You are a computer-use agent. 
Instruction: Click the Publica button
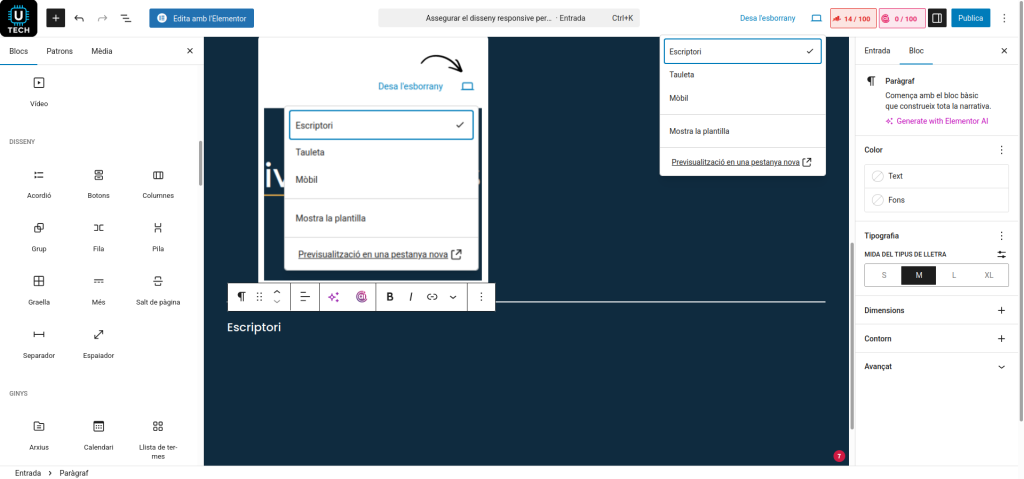970,18
